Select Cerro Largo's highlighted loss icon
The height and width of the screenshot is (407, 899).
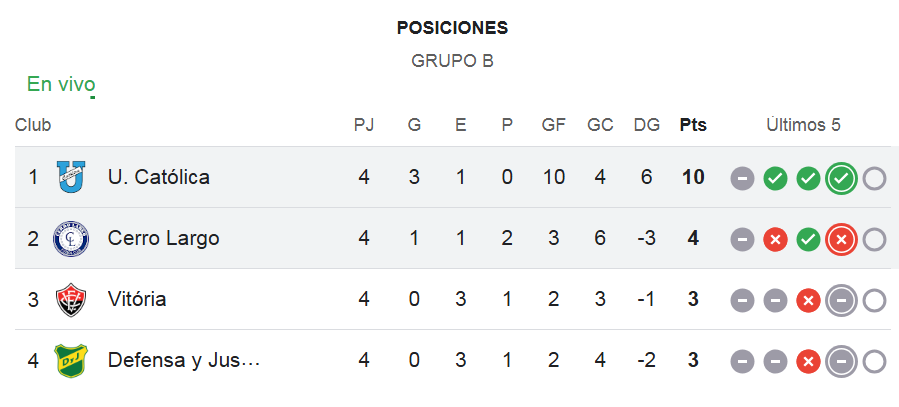tap(841, 240)
